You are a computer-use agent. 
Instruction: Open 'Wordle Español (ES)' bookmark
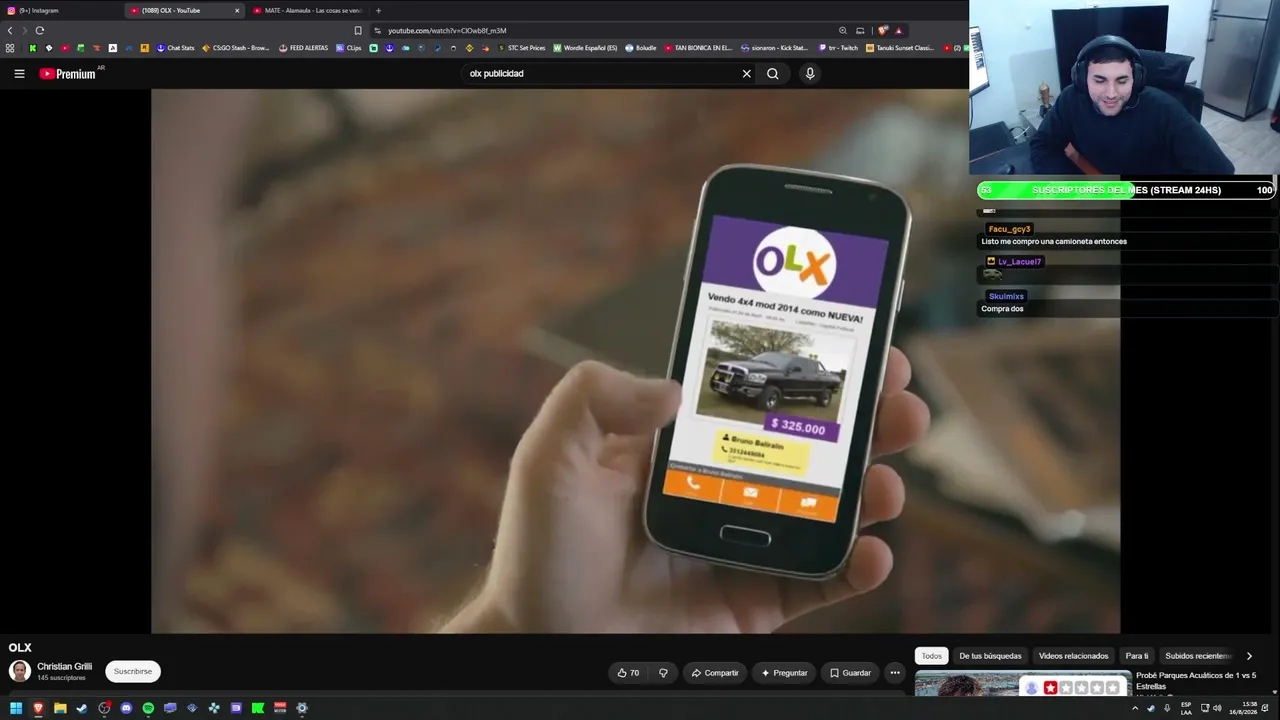click(x=585, y=48)
